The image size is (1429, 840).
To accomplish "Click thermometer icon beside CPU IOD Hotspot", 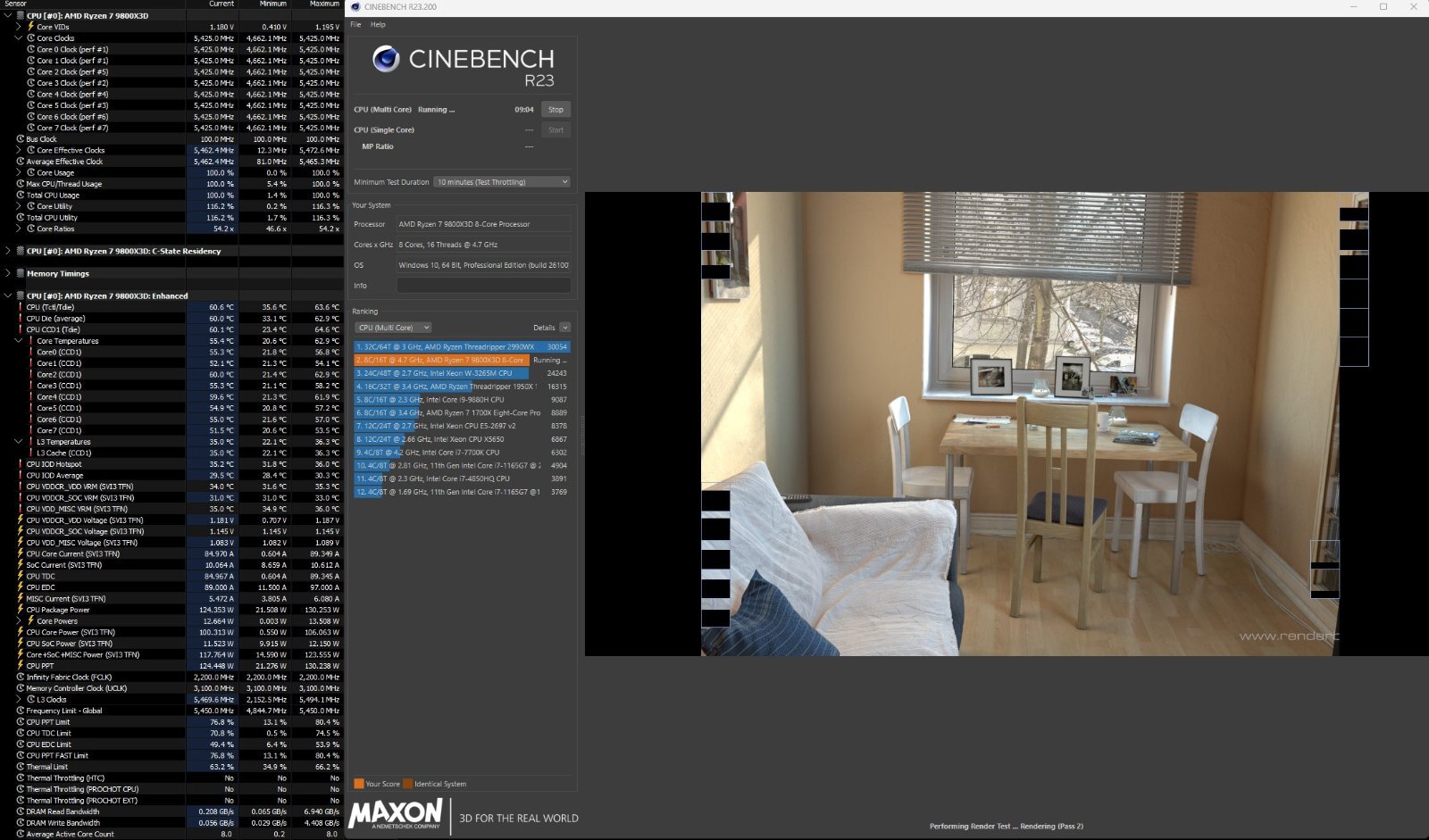I will (21, 464).
